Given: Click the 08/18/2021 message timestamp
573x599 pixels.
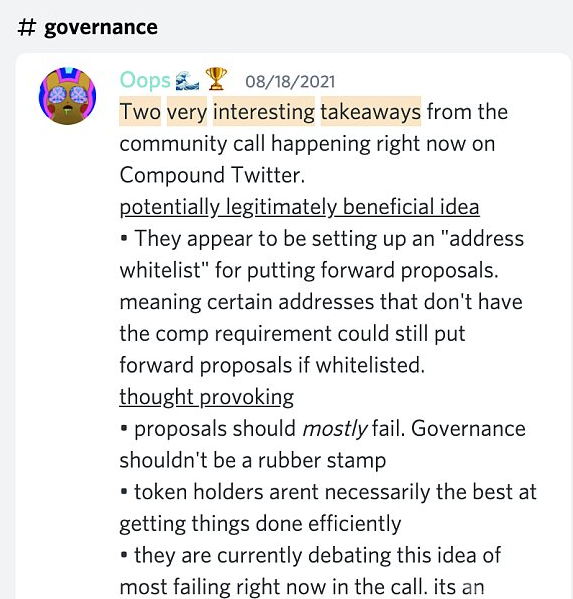Looking at the screenshot, I should (290, 82).
